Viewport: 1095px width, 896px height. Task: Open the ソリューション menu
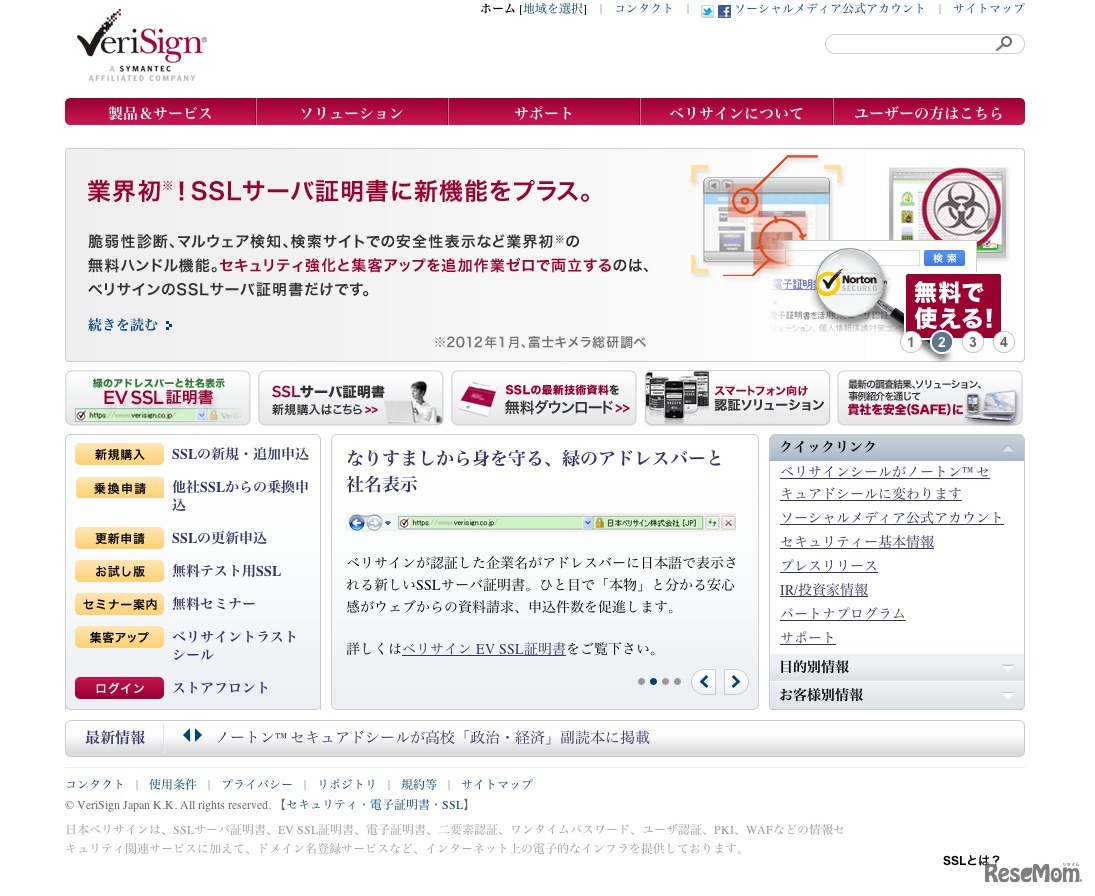click(x=352, y=112)
